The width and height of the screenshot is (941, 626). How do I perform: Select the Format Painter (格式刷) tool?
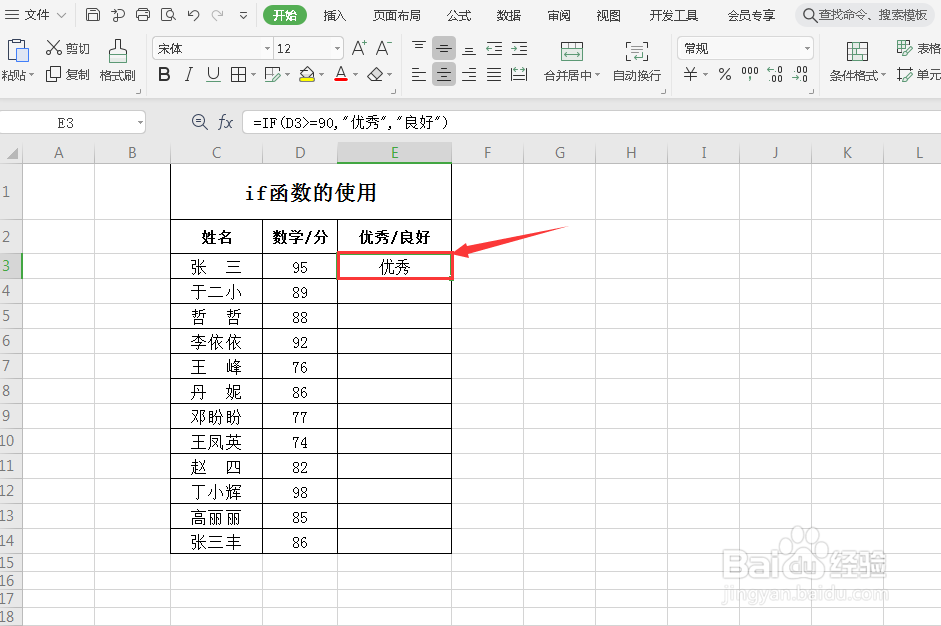117,60
